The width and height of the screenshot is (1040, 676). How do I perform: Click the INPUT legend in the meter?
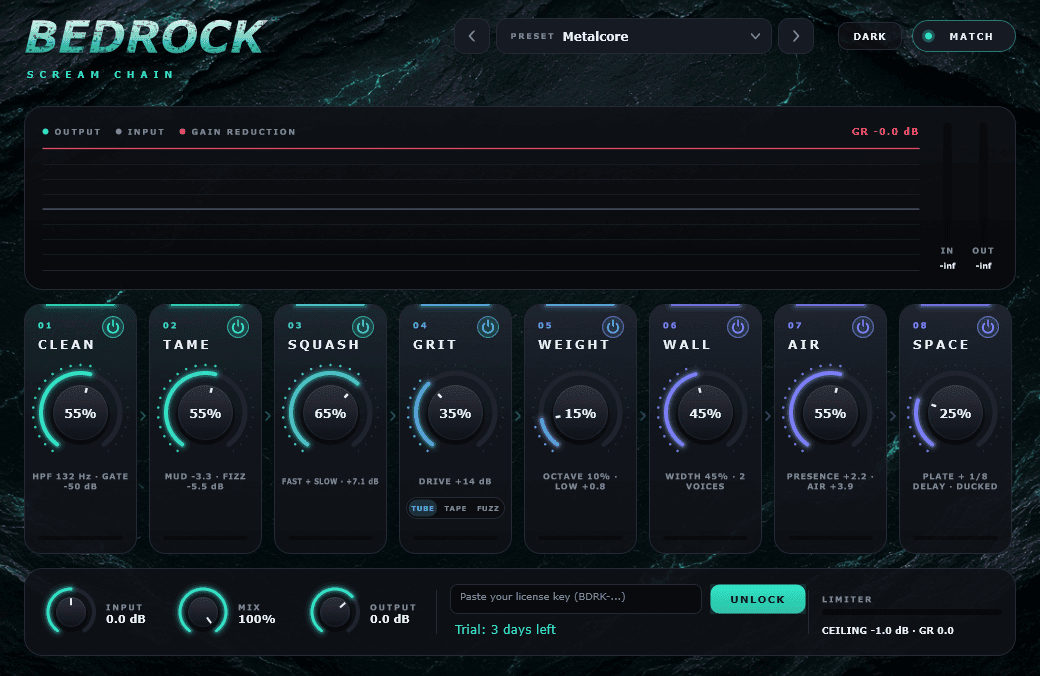140,132
